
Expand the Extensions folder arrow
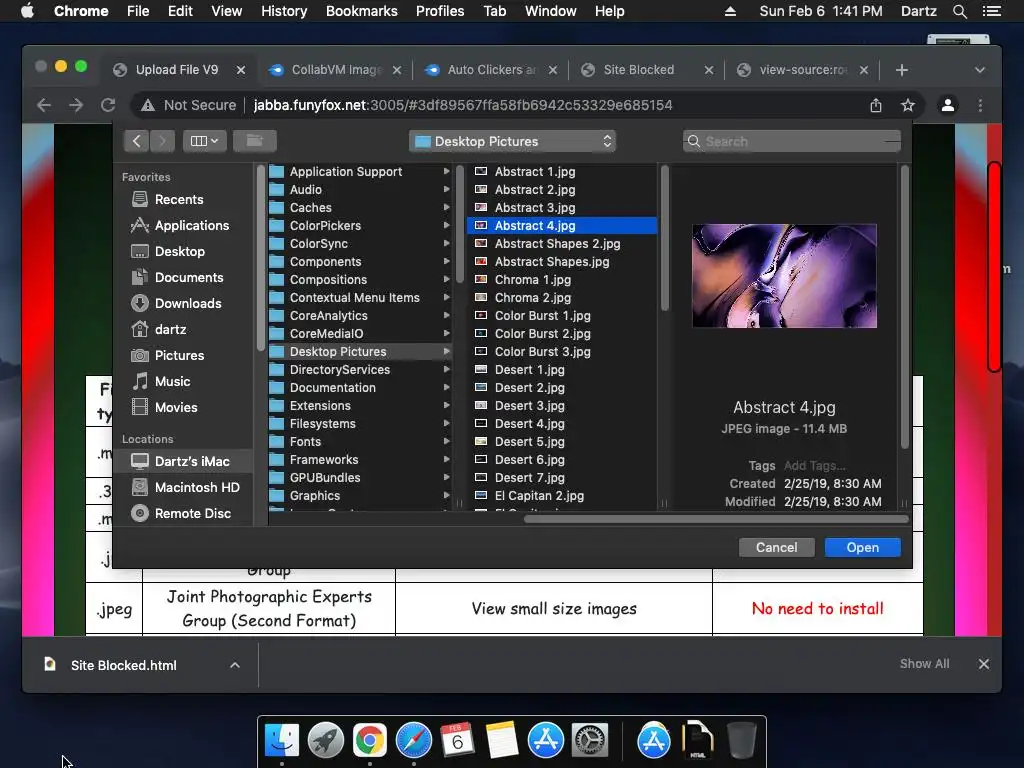tap(447, 406)
